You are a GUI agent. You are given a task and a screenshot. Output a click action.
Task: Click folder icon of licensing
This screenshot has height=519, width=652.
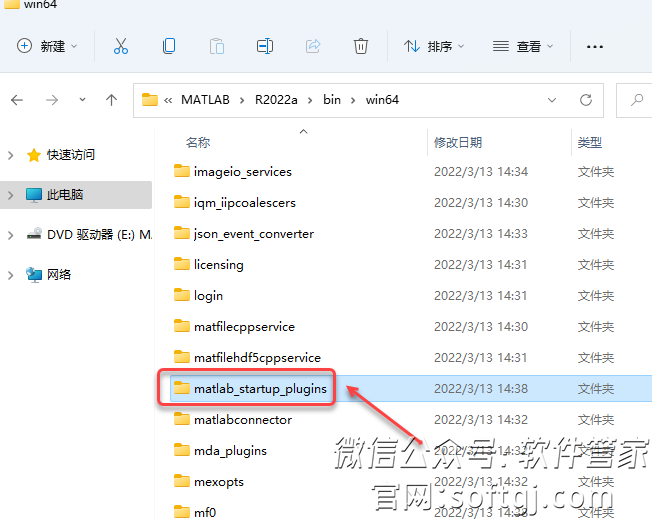182,264
